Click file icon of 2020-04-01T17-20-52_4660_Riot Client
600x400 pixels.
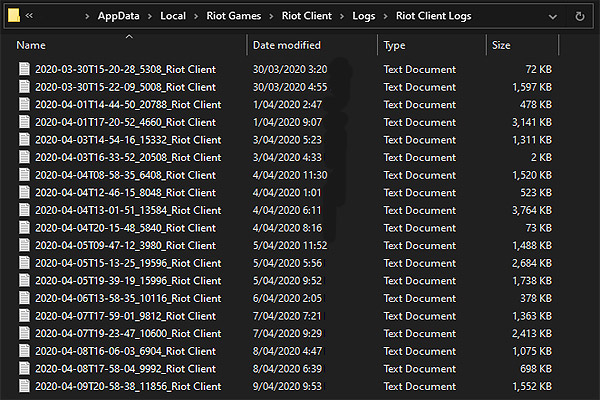tap(24, 122)
